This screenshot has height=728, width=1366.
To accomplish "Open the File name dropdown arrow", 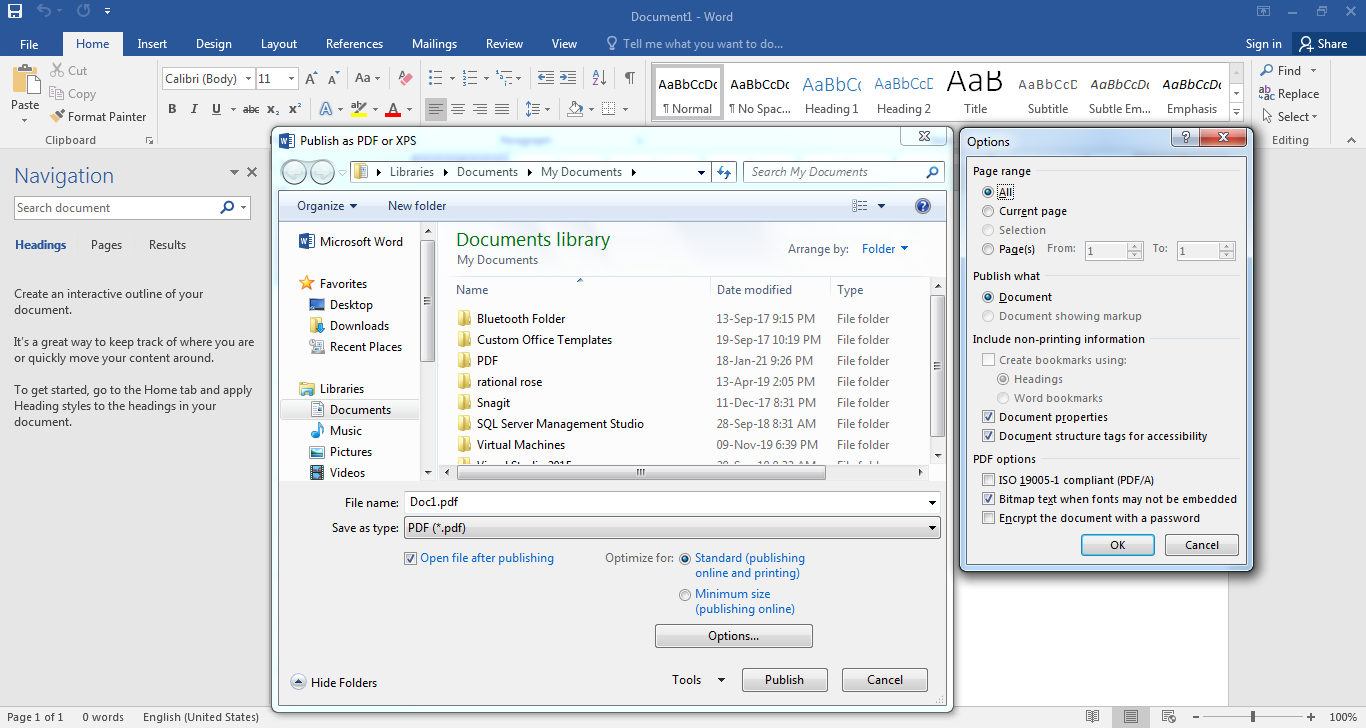I will point(932,503).
